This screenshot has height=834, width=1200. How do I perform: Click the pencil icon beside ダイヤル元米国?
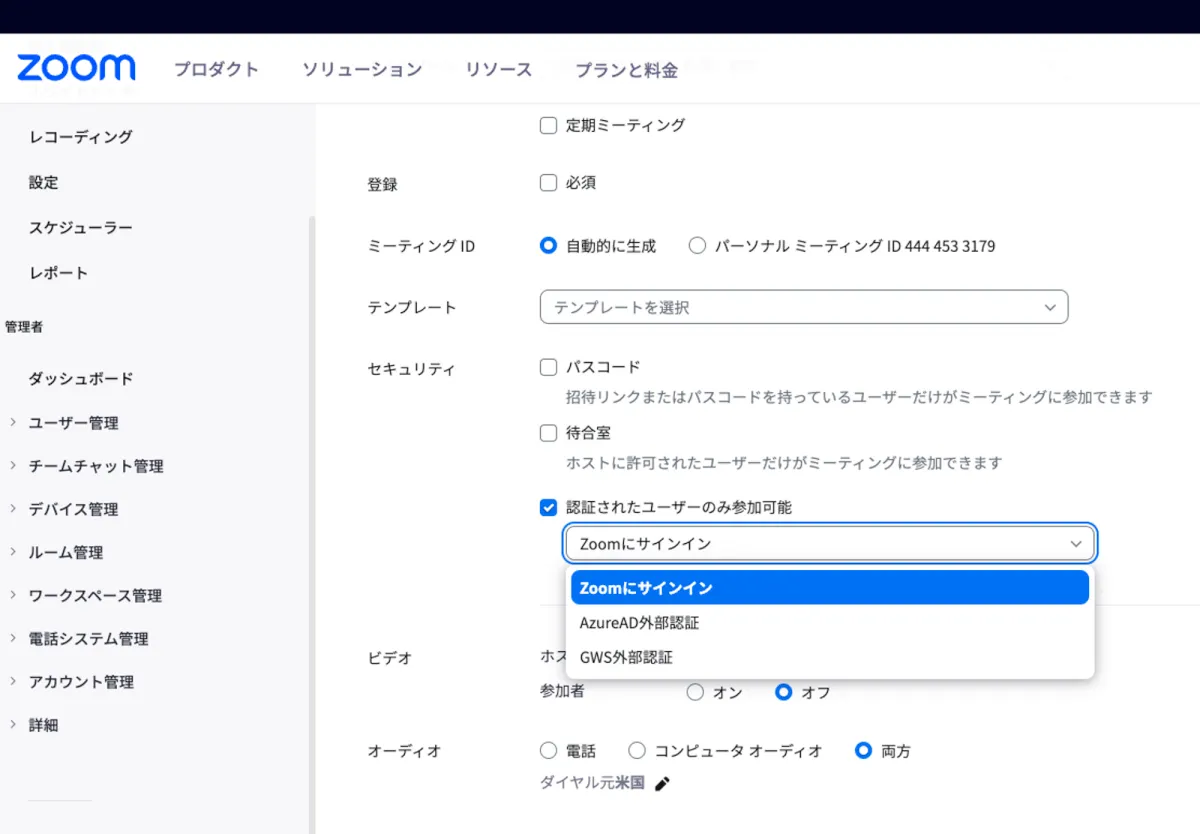pos(662,784)
